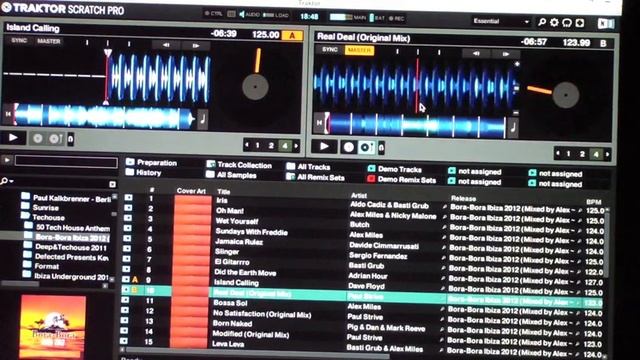The height and width of the screenshot is (360, 640).
Task: Disable MASTER on Deck B
Action: tap(359, 50)
